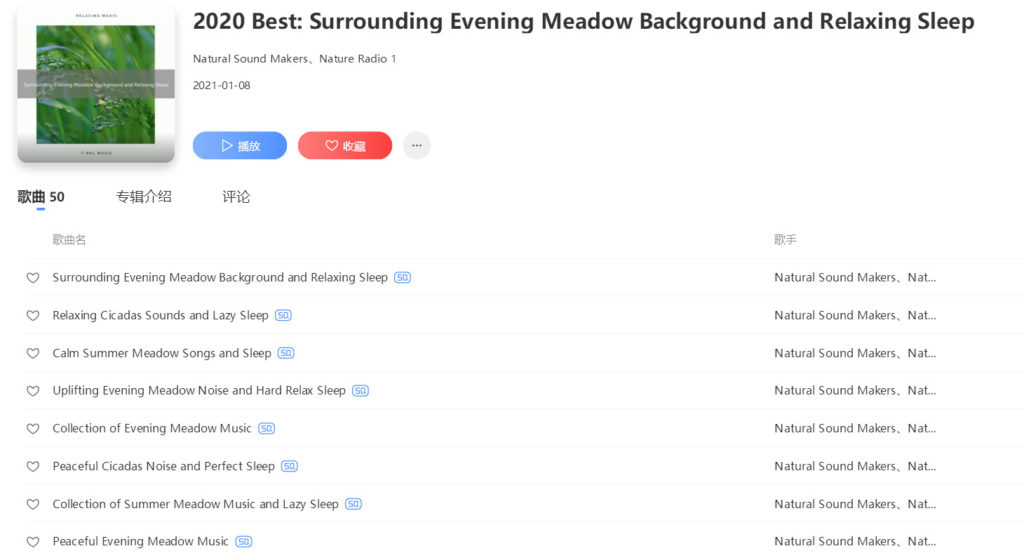Click the red 收藏 favorite button

tap(345, 146)
